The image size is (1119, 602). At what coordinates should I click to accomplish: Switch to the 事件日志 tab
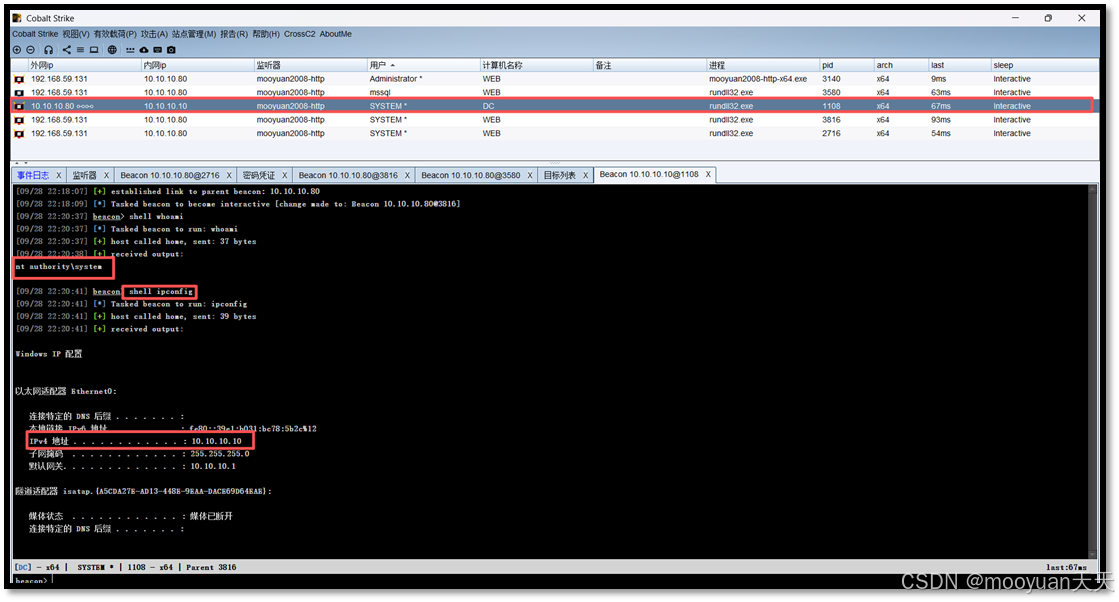coord(33,175)
